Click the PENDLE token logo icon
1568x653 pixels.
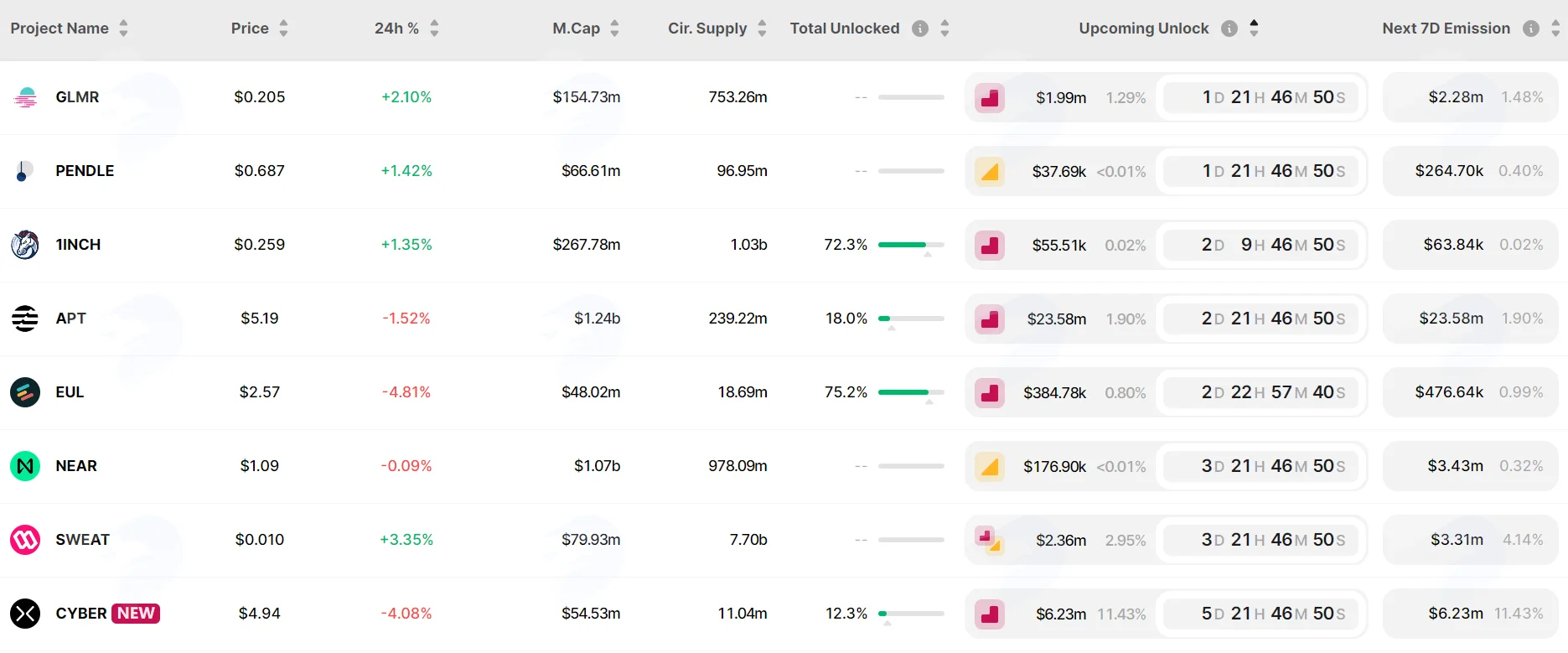point(25,171)
